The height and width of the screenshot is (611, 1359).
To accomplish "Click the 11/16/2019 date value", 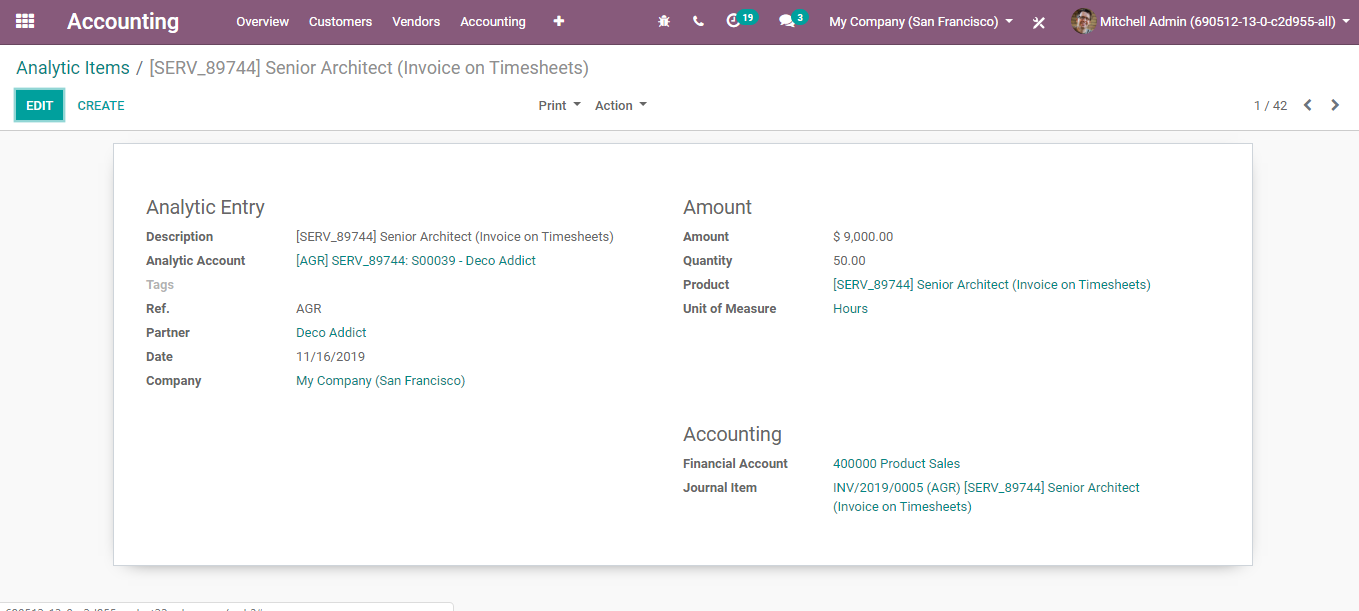I will [x=330, y=357].
